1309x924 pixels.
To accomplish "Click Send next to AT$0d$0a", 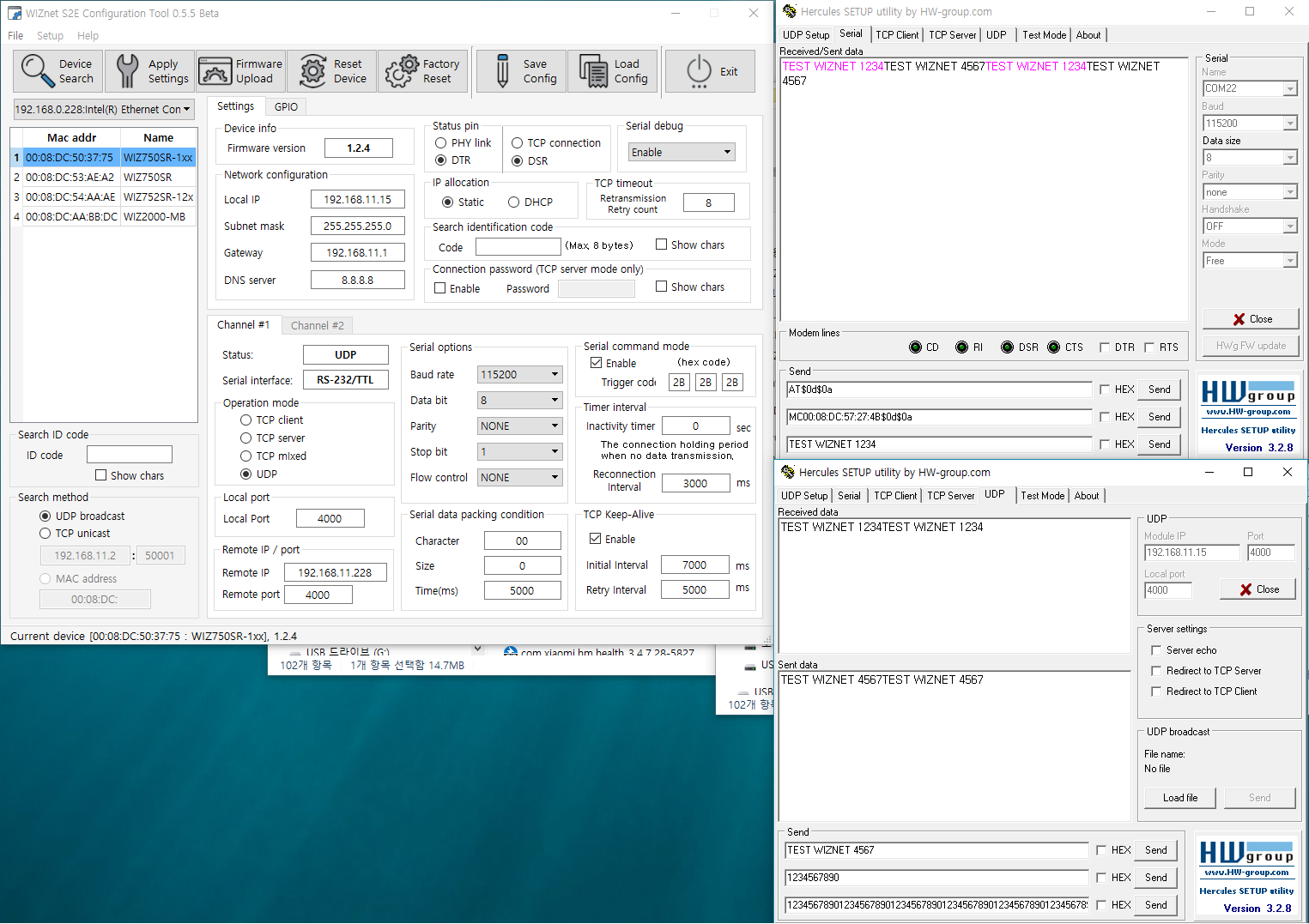I will 1160,390.
